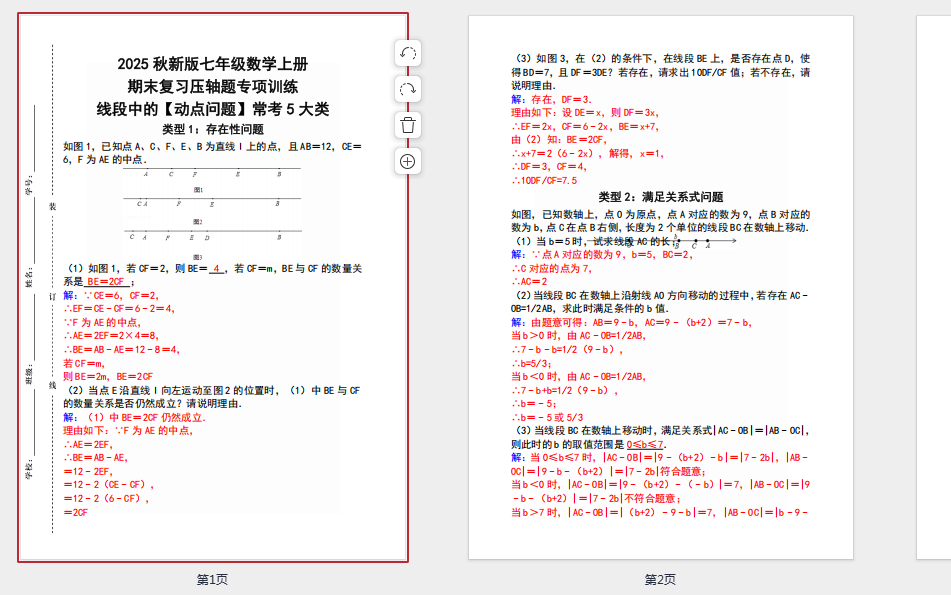Viewport: 951px width, 595px height.
Task: Click the title line 2025秋新版七年级数学上册
Action: click(212, 64)
